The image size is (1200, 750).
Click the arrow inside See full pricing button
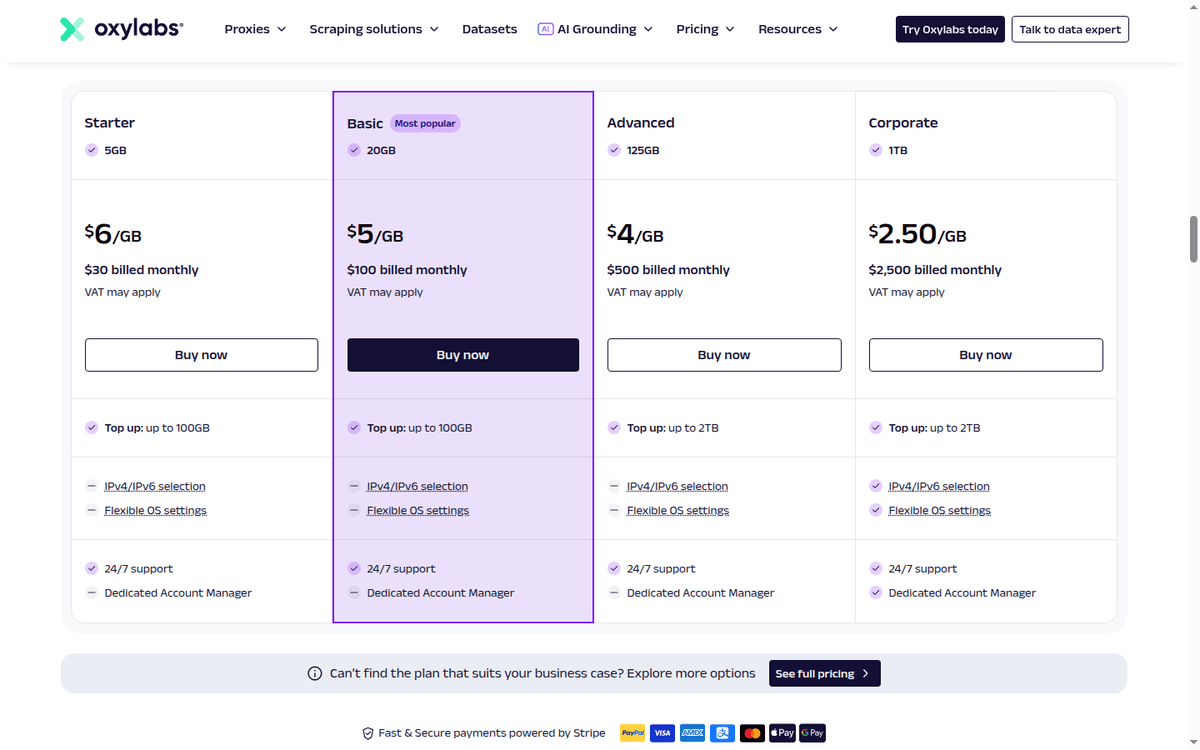coord(866,674)
